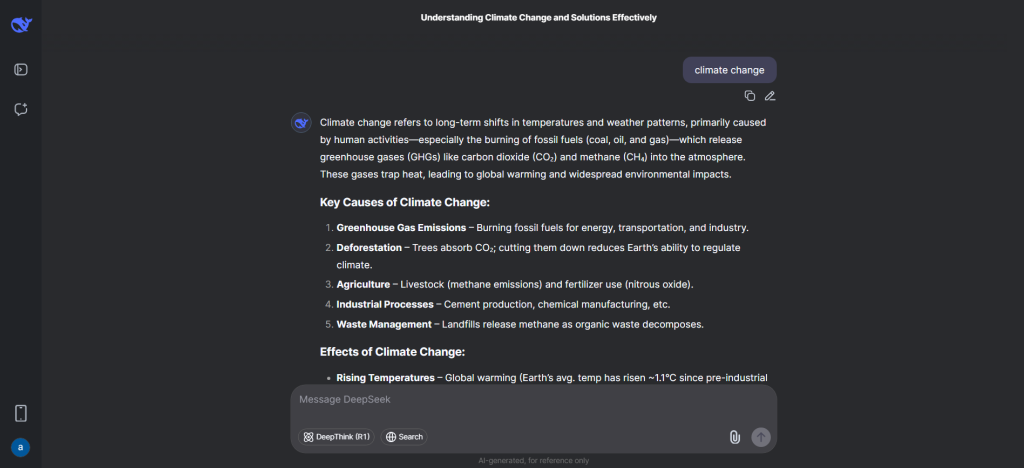Start a new chat from the sidebar icon
The image size is (1024, 468).
pyautogui.click(x=21, y=109)
